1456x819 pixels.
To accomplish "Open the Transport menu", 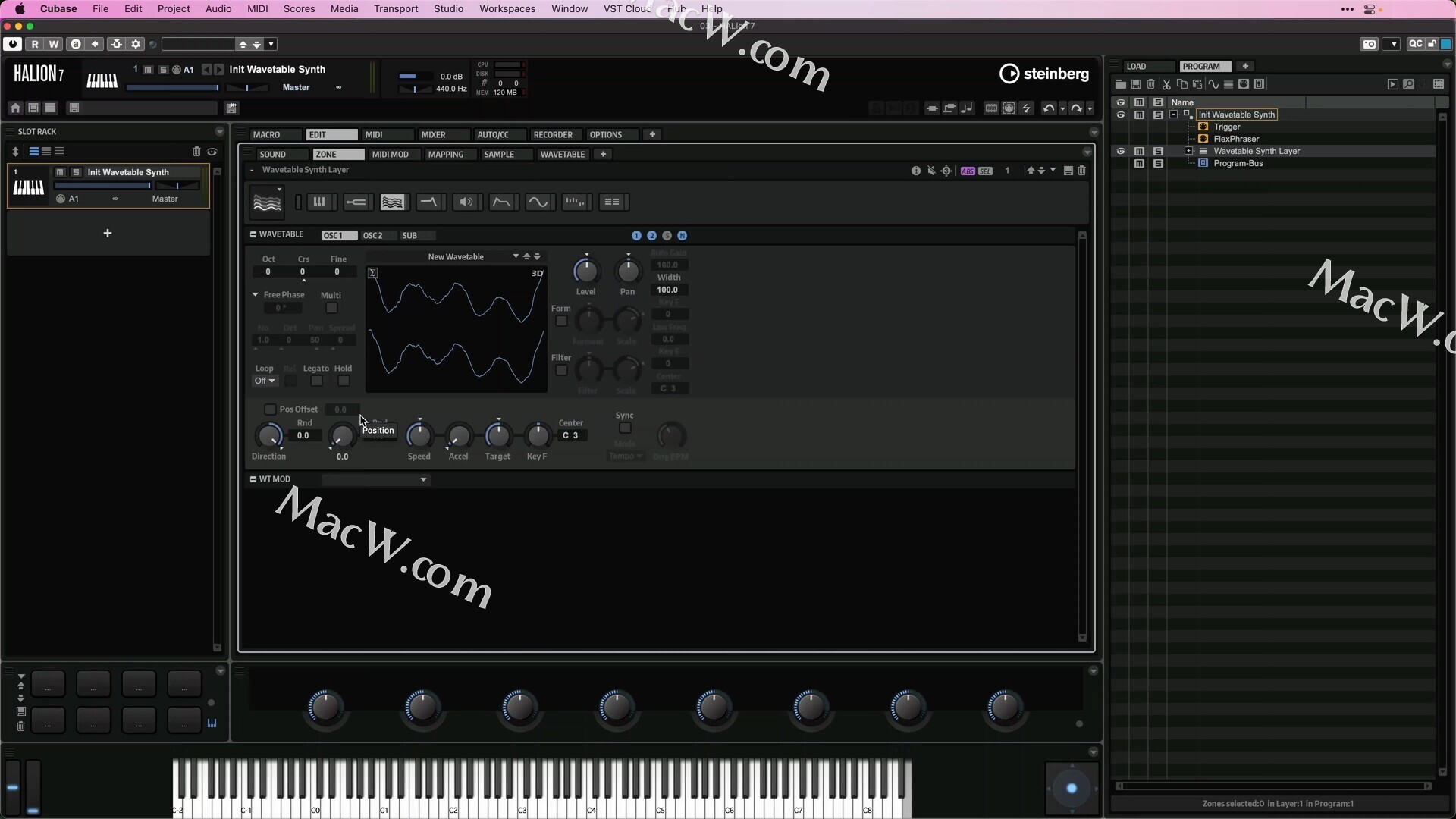I will [396, 8].
